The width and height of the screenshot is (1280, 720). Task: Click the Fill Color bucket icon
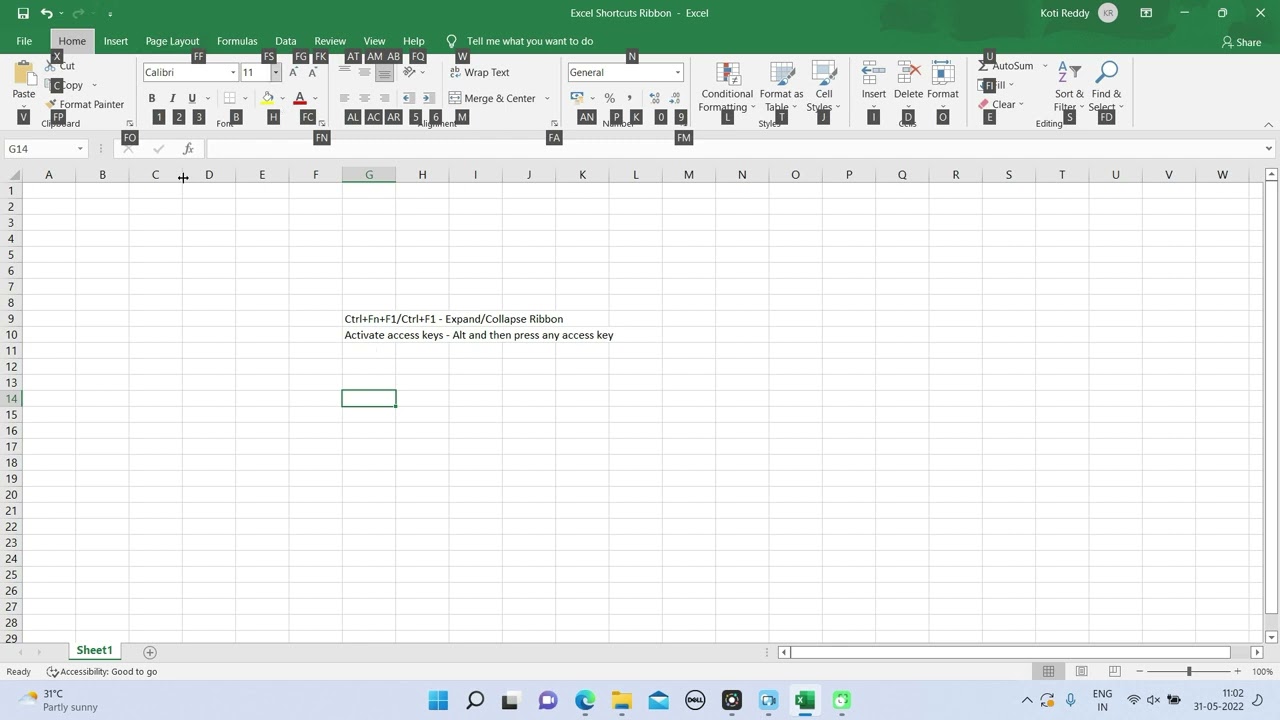click(267, 98)
